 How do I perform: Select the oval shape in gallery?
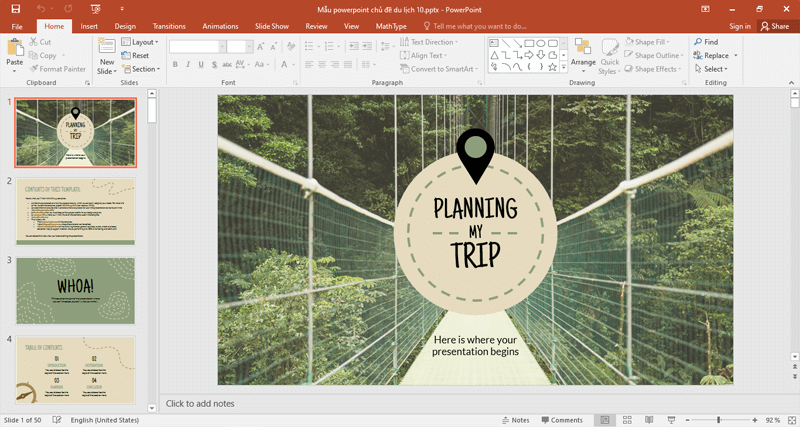pos(541,43)
